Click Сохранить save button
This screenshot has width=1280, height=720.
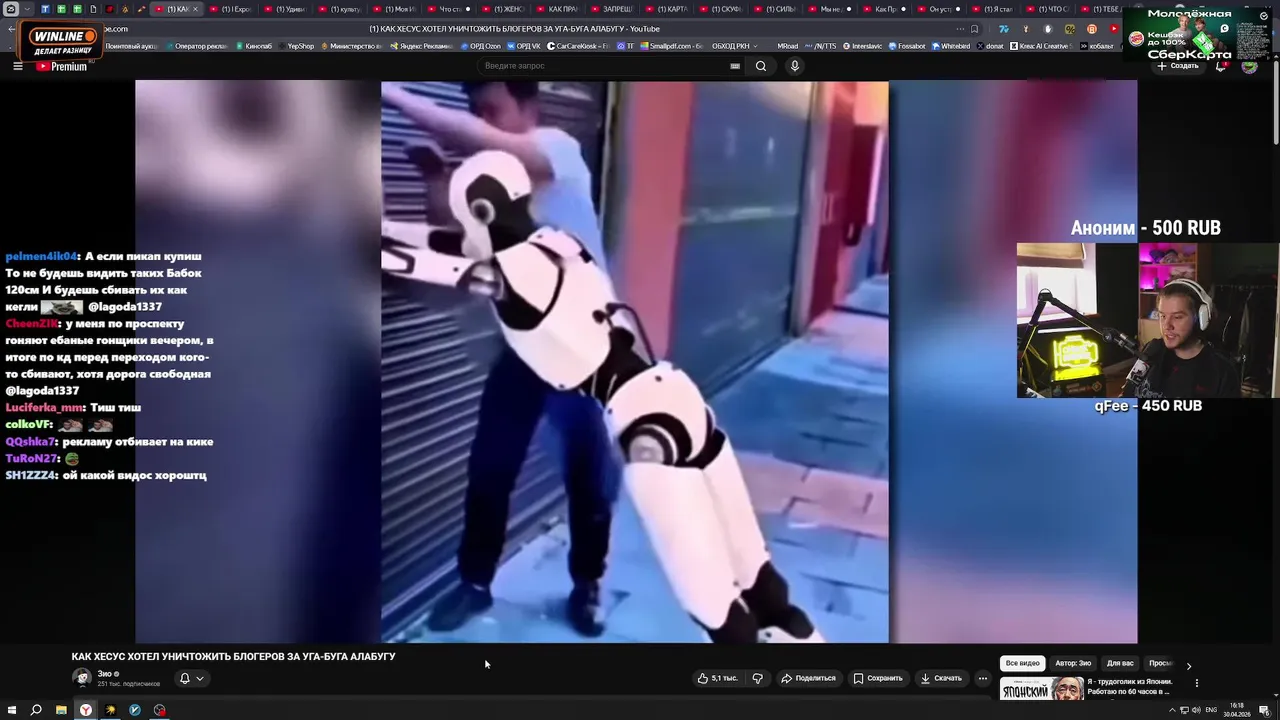877,678
